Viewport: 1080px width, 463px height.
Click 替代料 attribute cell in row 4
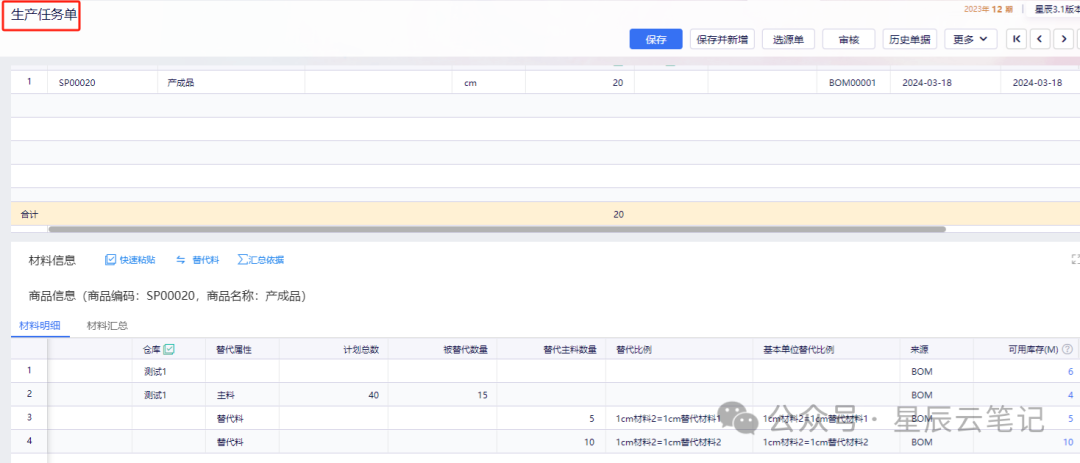(x=242, y=442)
